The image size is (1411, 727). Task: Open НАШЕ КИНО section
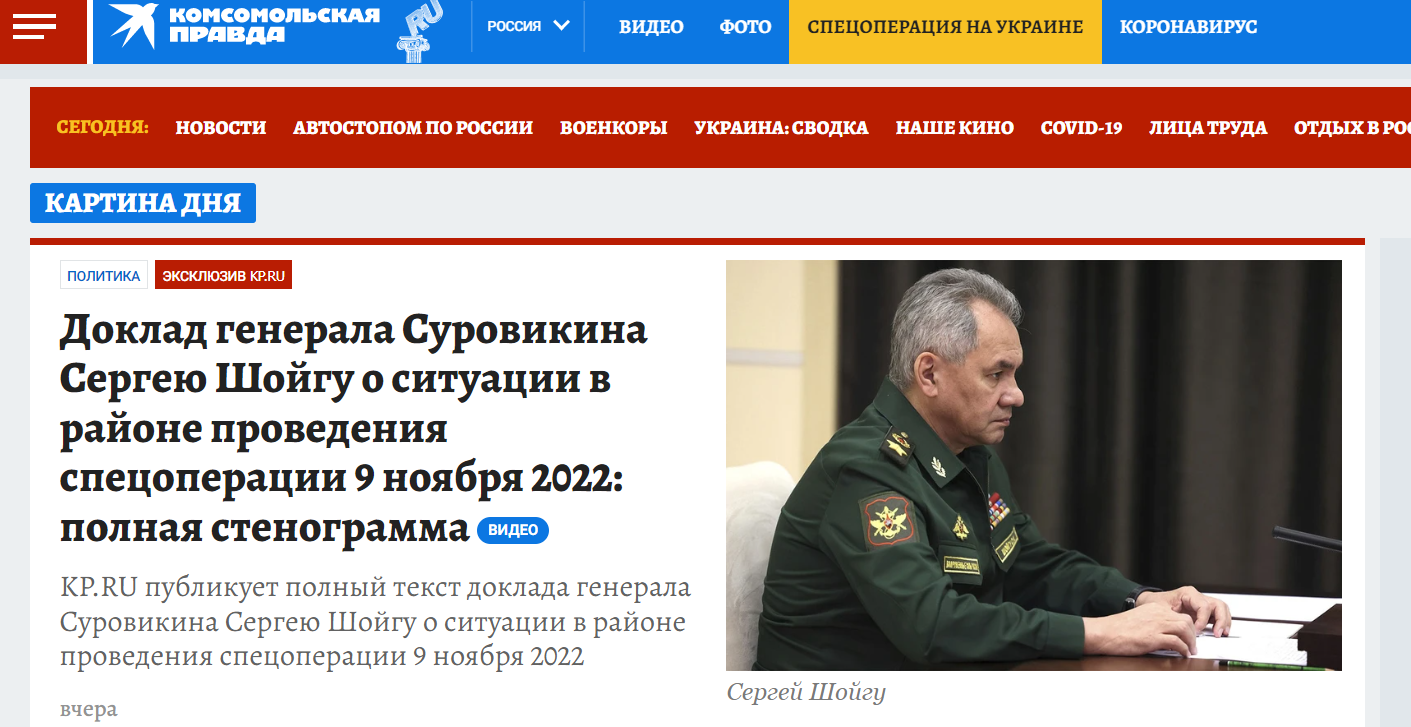point(955,127)
